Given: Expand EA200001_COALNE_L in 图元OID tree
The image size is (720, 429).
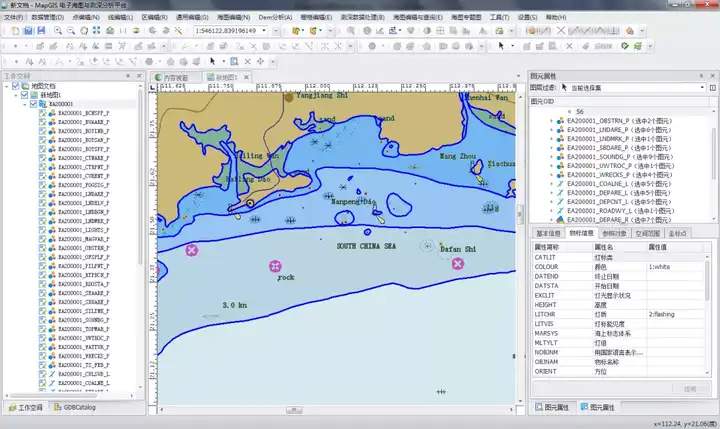Looking at the screenshot, I should click(x=551, y=184).
